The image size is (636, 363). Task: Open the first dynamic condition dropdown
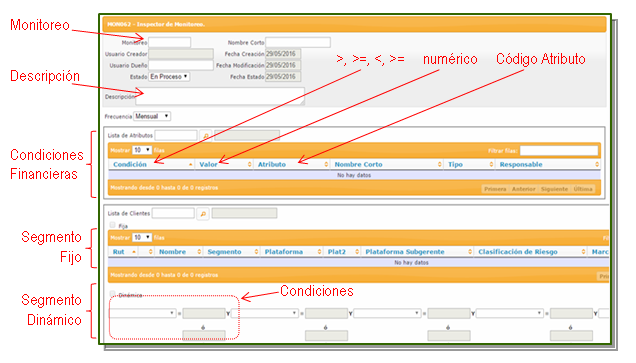coord(142,313)
